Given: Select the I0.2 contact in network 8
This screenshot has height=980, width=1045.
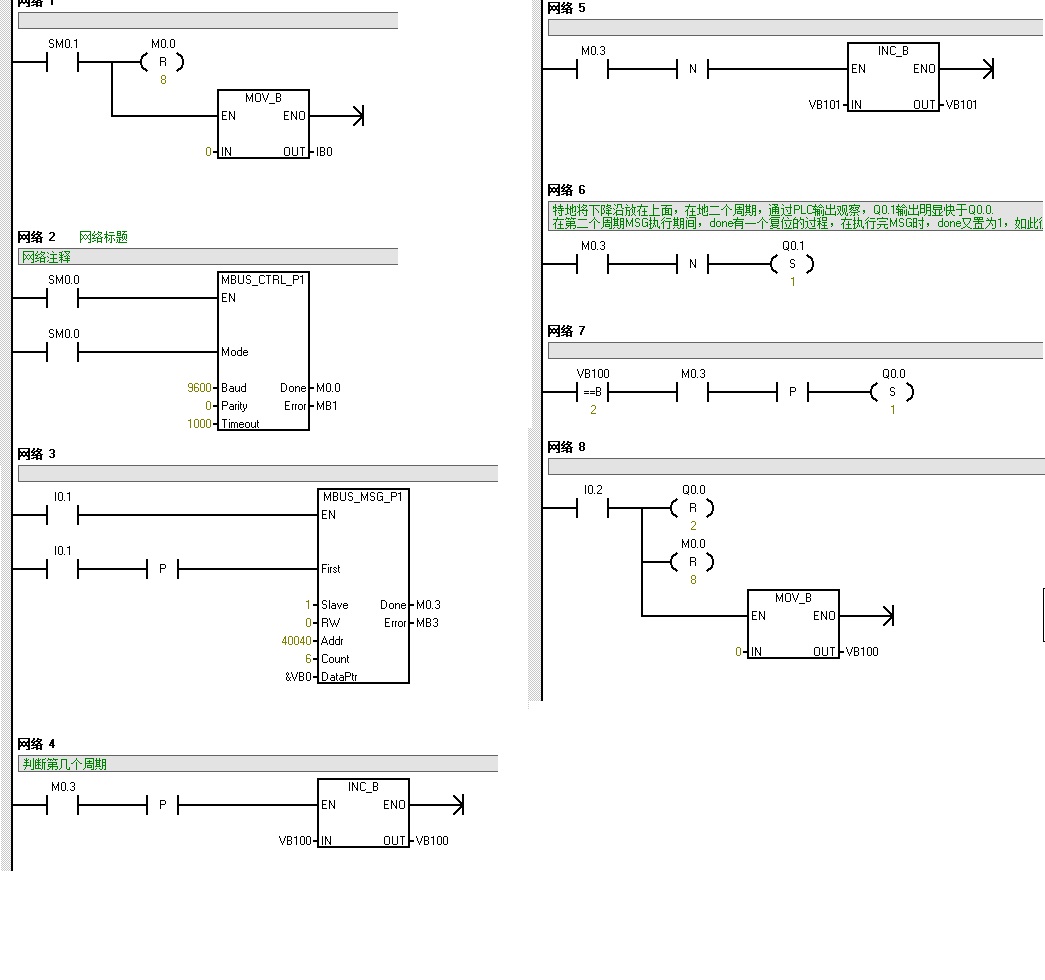Looking at the screenshot, I should point(592,508).
